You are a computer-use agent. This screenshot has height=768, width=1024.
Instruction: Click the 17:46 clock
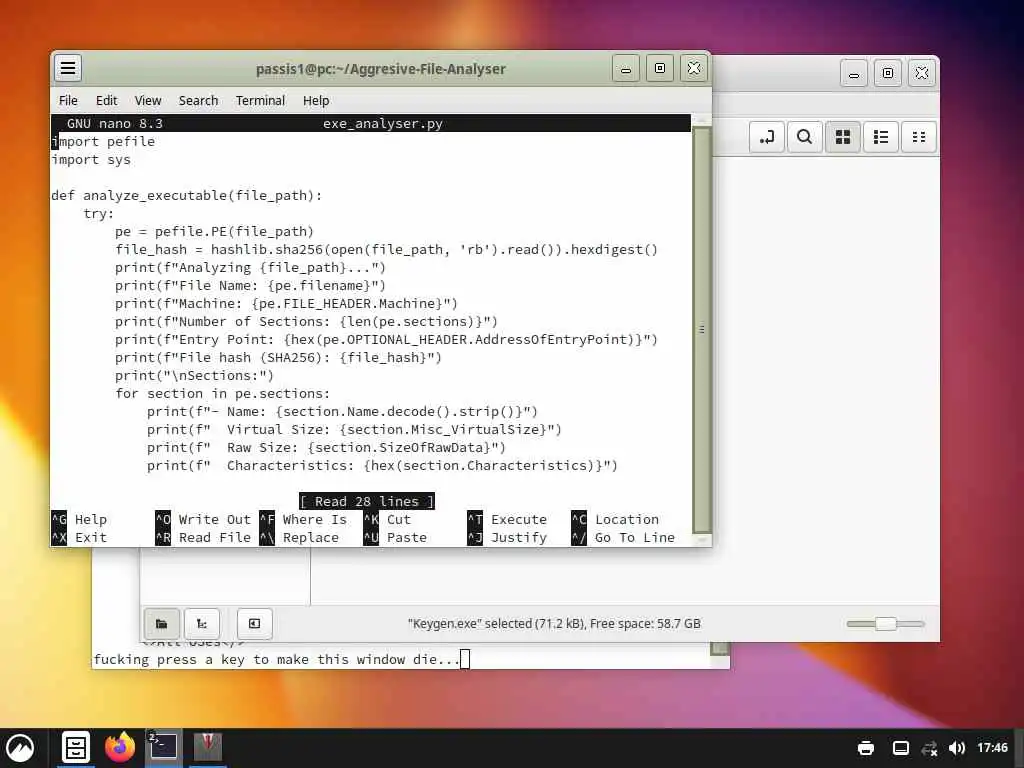(992, 748)
